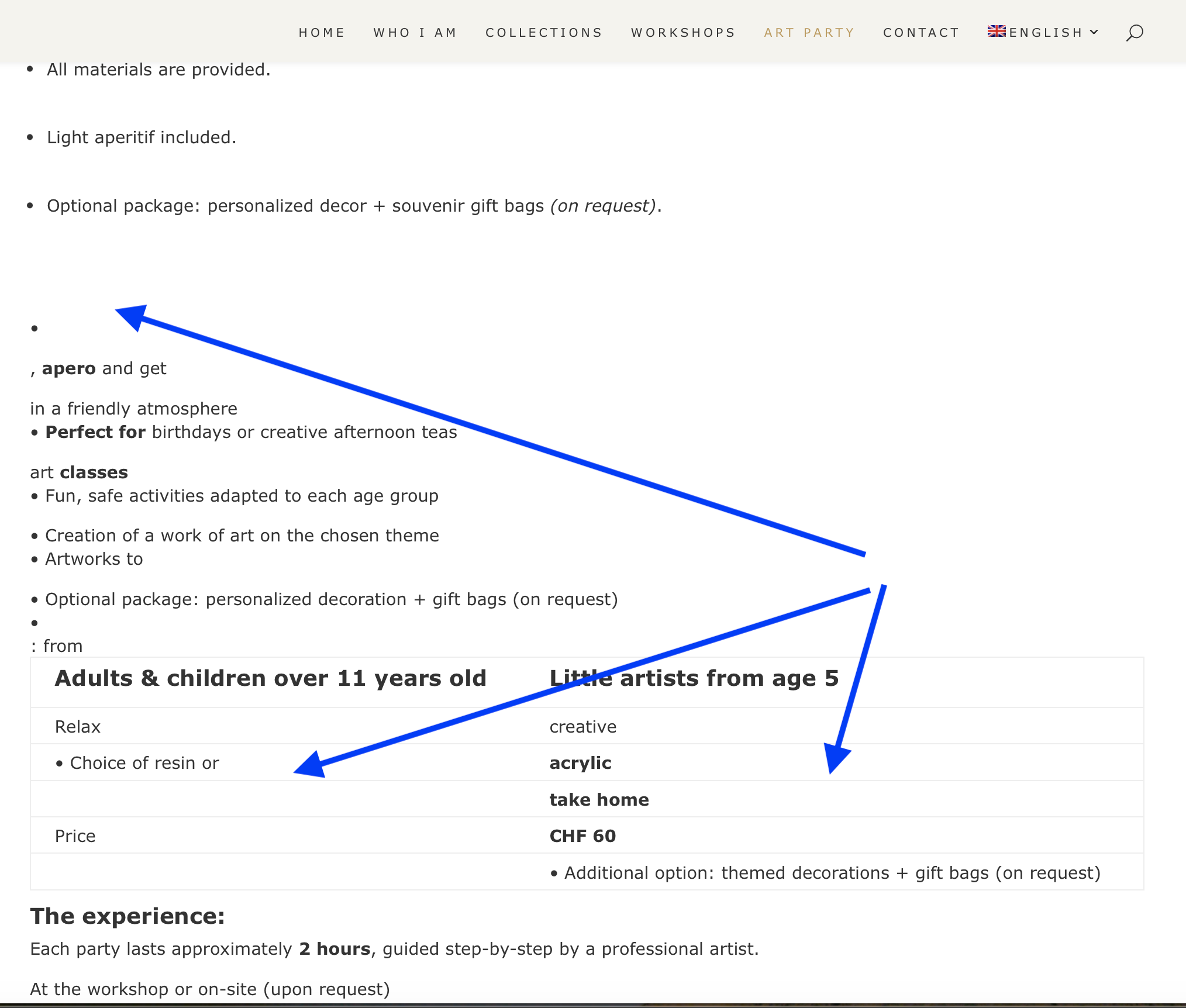Open the search magnifier icon
This screenshot has height=1008, width=1186.
click(x=1134, y=33)
